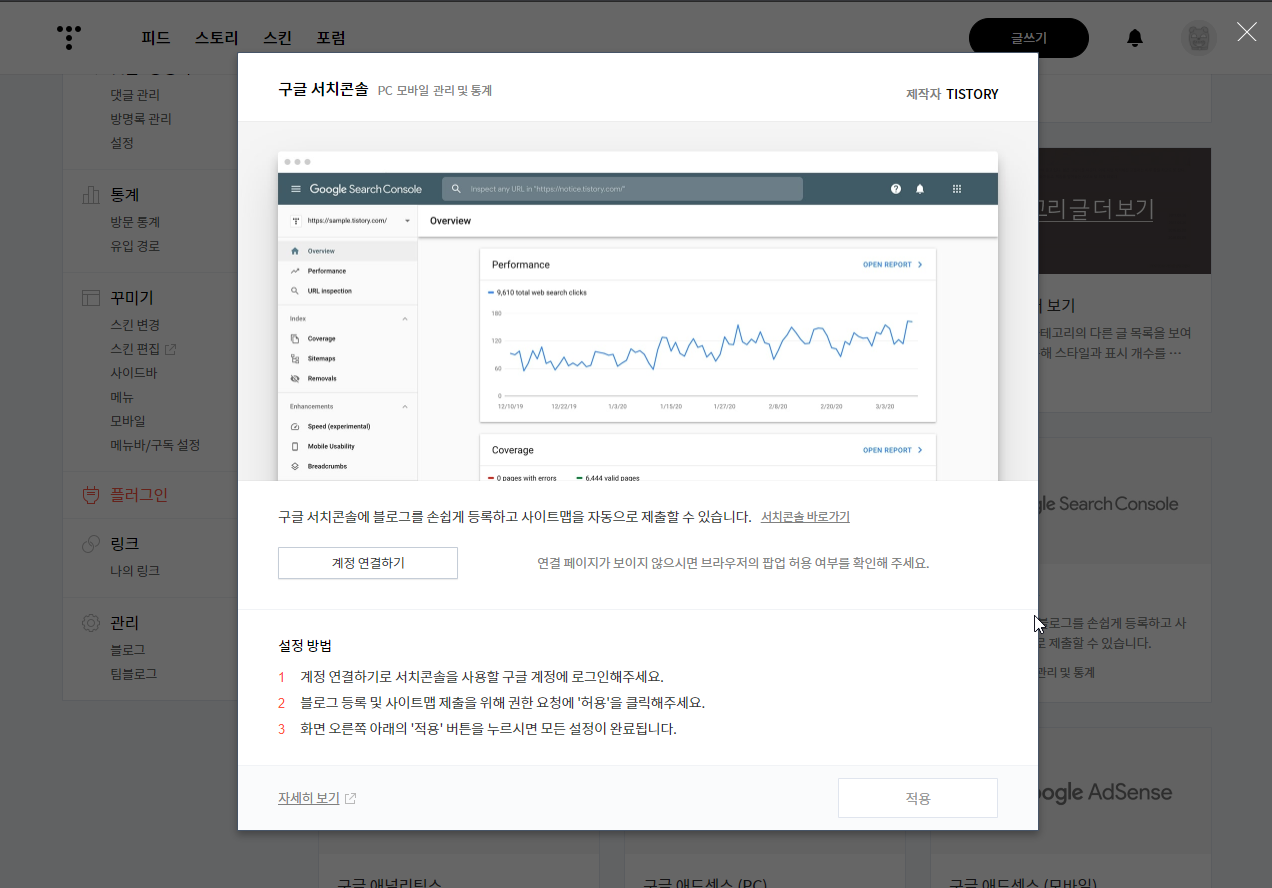Image resolution: width=1272 pixels, height=888 pixels.
Task: Open the profile avatar menu
Action: point(1199,38)
